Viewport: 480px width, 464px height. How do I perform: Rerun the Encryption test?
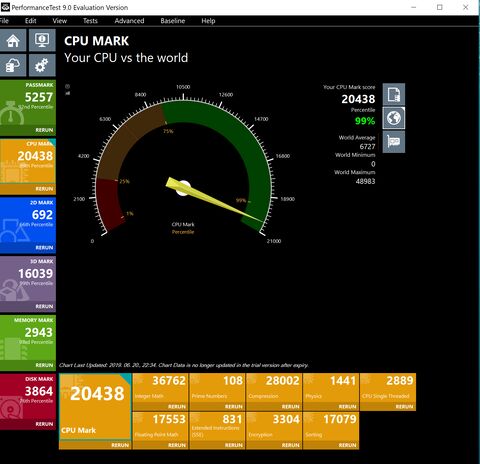(291, 445)
